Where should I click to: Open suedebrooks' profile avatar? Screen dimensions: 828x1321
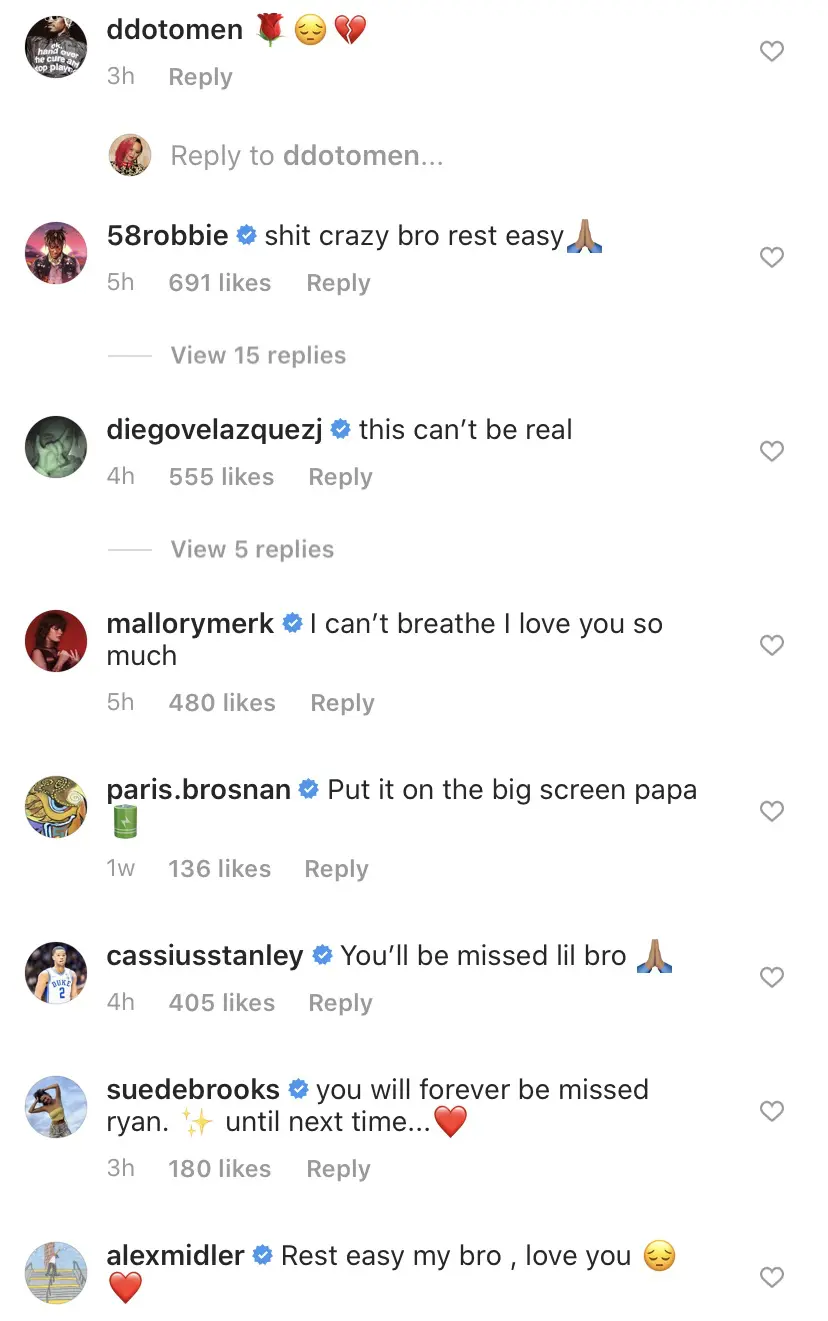click(x=56, y=1107)
